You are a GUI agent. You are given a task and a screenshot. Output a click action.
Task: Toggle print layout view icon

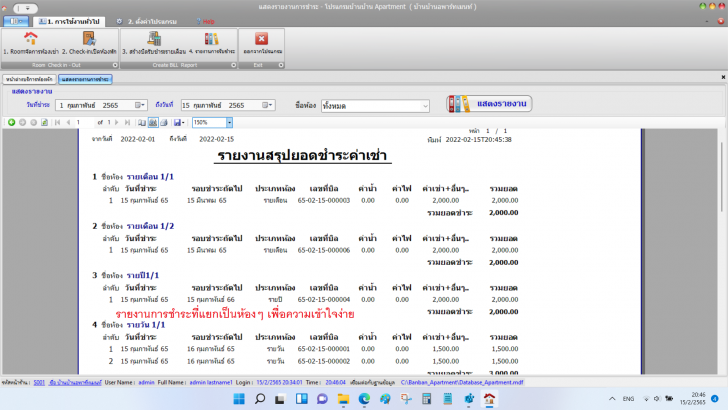153,123
